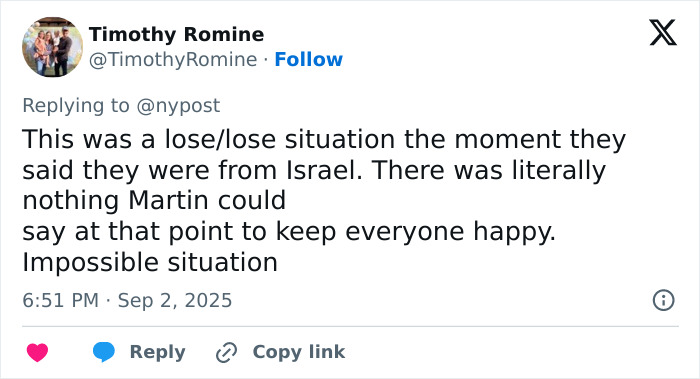The image size is (700, 379).
Task: Click the 'keep everyone happy' sentence
Action: click(x=416, y=231)
